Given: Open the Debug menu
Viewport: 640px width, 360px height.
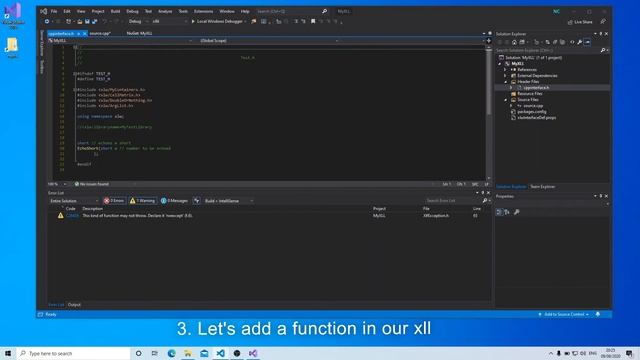Looking at the screenshot, I should [132, 11].
